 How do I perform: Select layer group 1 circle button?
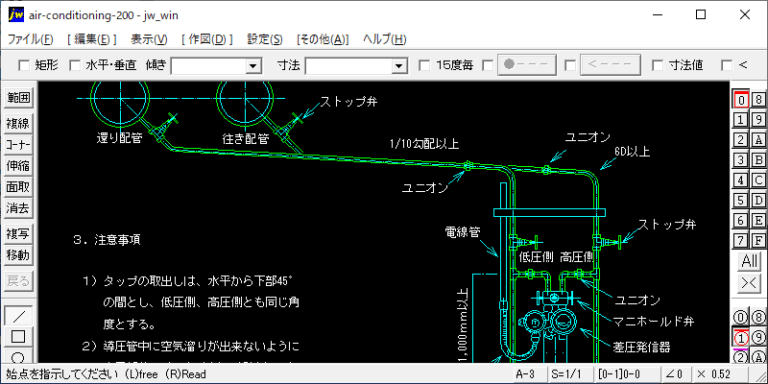(741, 337)
